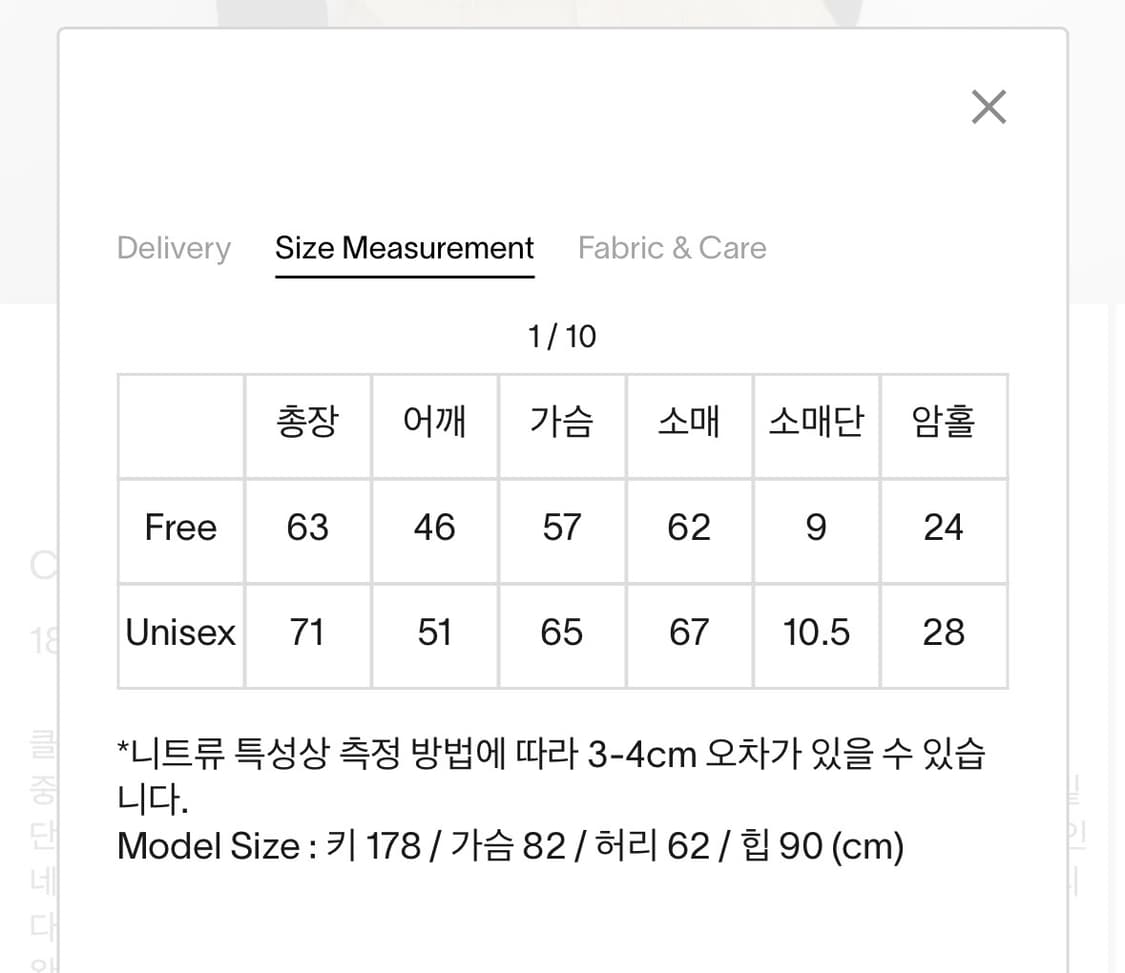The width and height of the screenshot is (1125, 973).
Task: Click the 소매단 column header
Action: tap(816, 423)
